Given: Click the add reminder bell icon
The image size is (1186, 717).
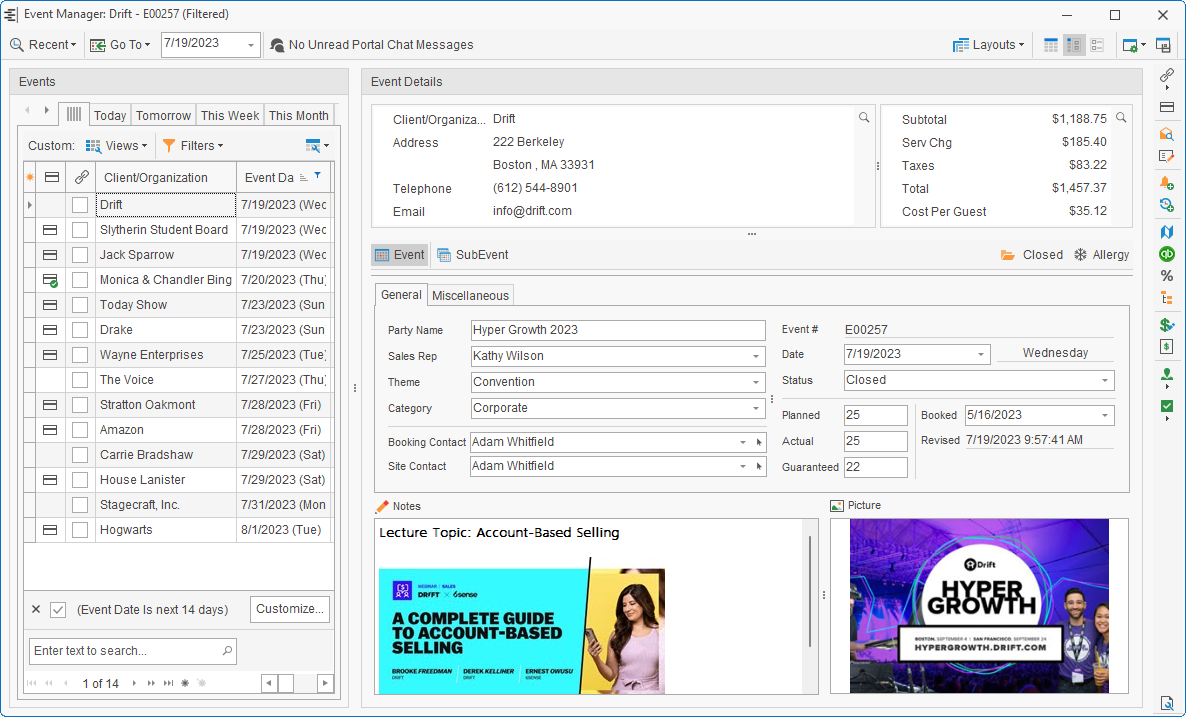Looking at the screenshot, I should click(x=1167, y=182).
